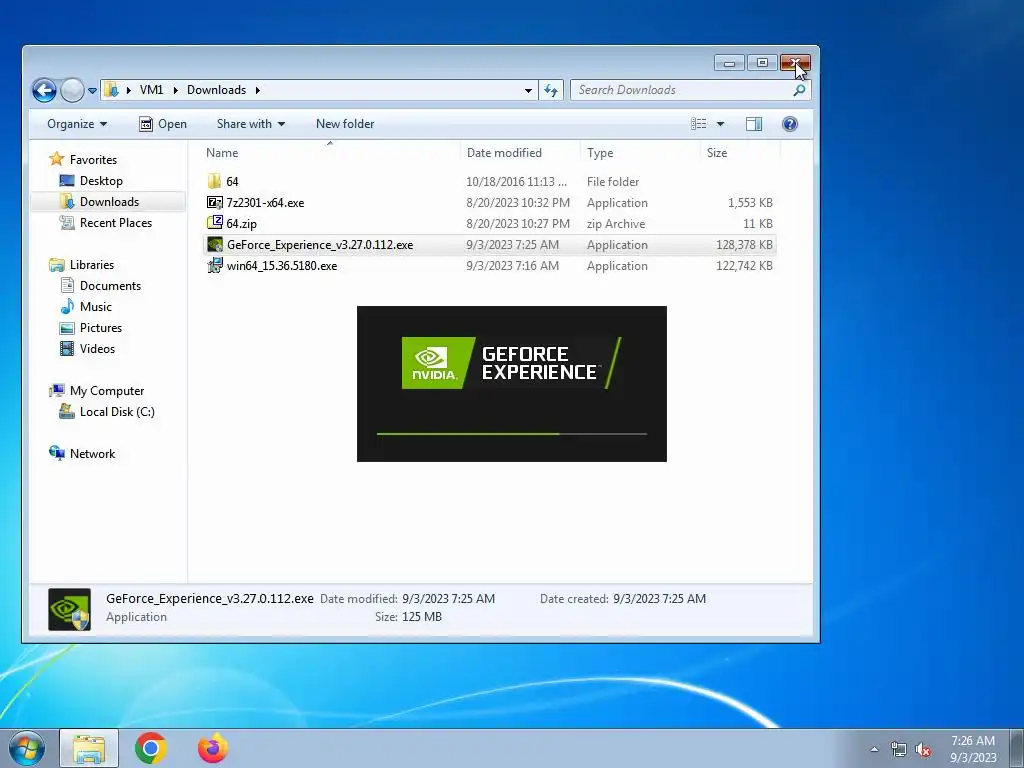Image resolution: width=1024 pixels, height=768 pixels.
Task: Click the 64.zip file name
Action: point(242,224)
